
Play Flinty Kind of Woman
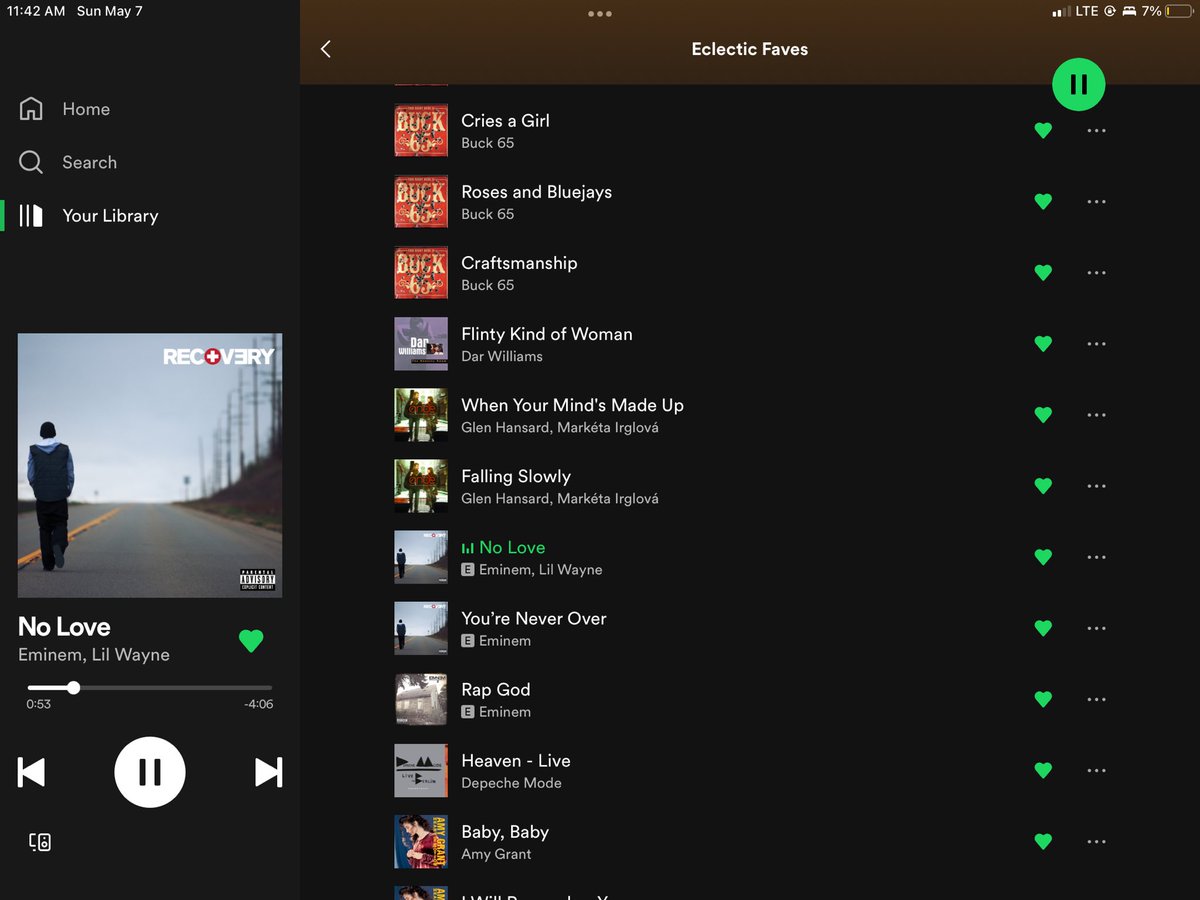pyautogui.click(x=546, y=334)
